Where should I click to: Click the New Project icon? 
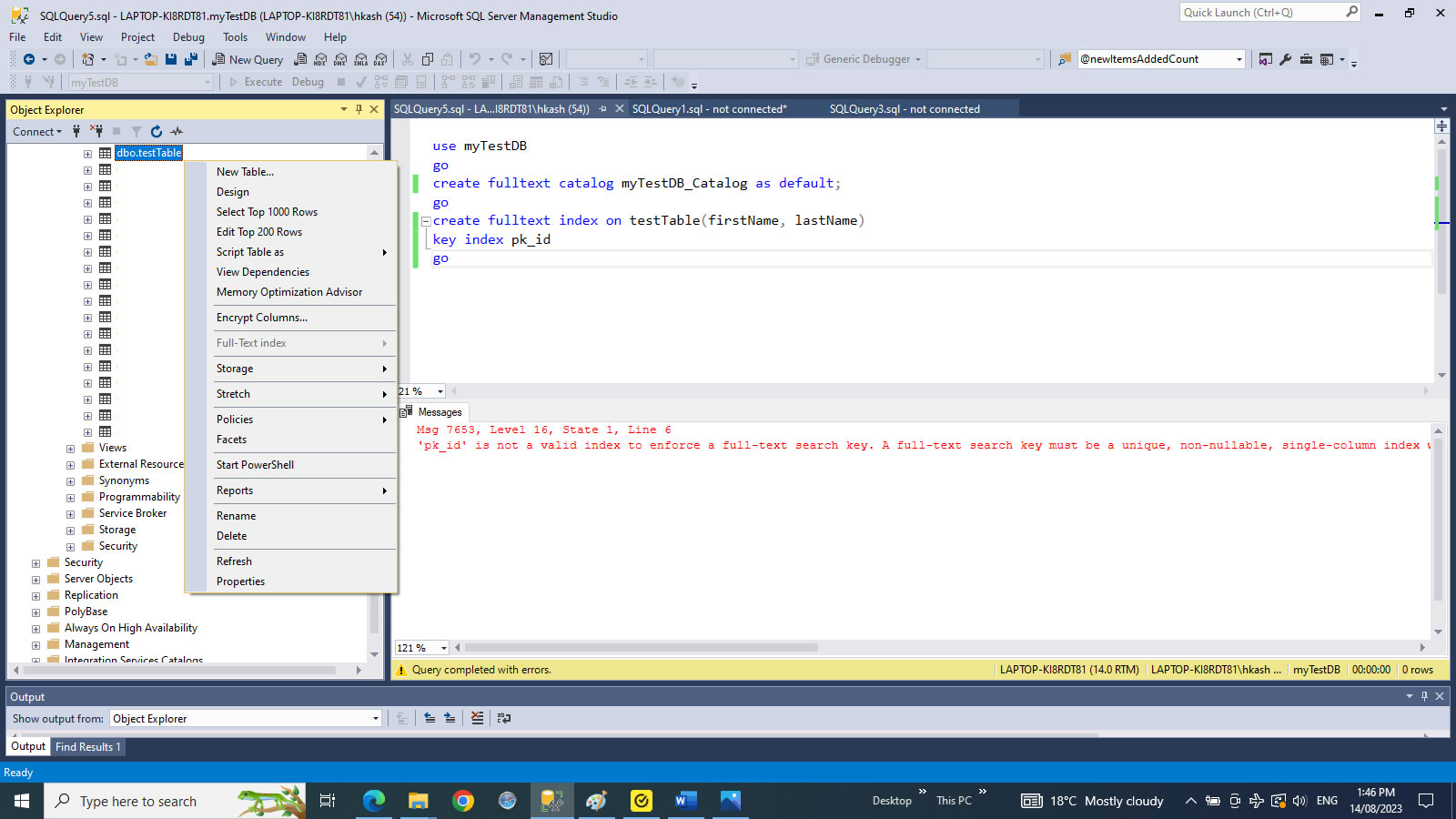coord(87,59)
